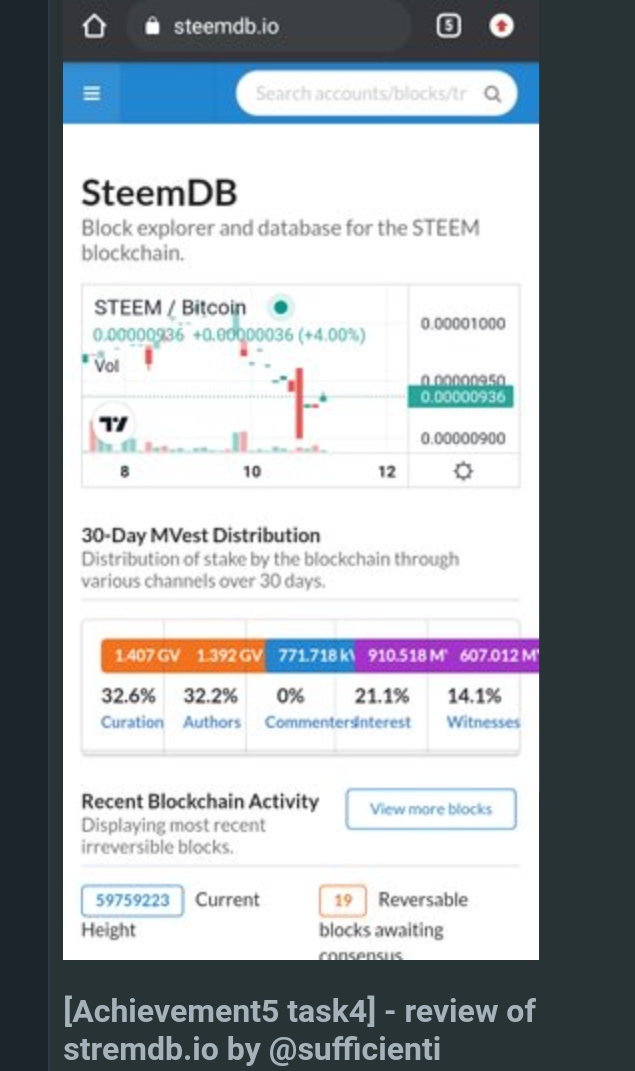The height and width of the screenshot is (1071, 635).
Task: Open the View more blocks button
Action: 431,809
